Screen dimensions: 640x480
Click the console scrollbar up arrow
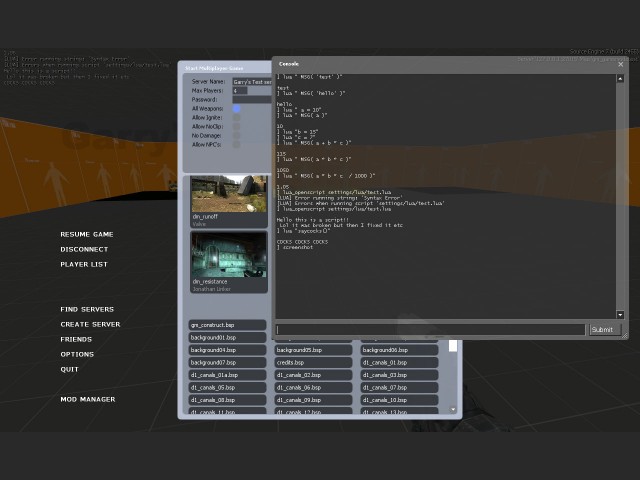[x=620, y=78]
